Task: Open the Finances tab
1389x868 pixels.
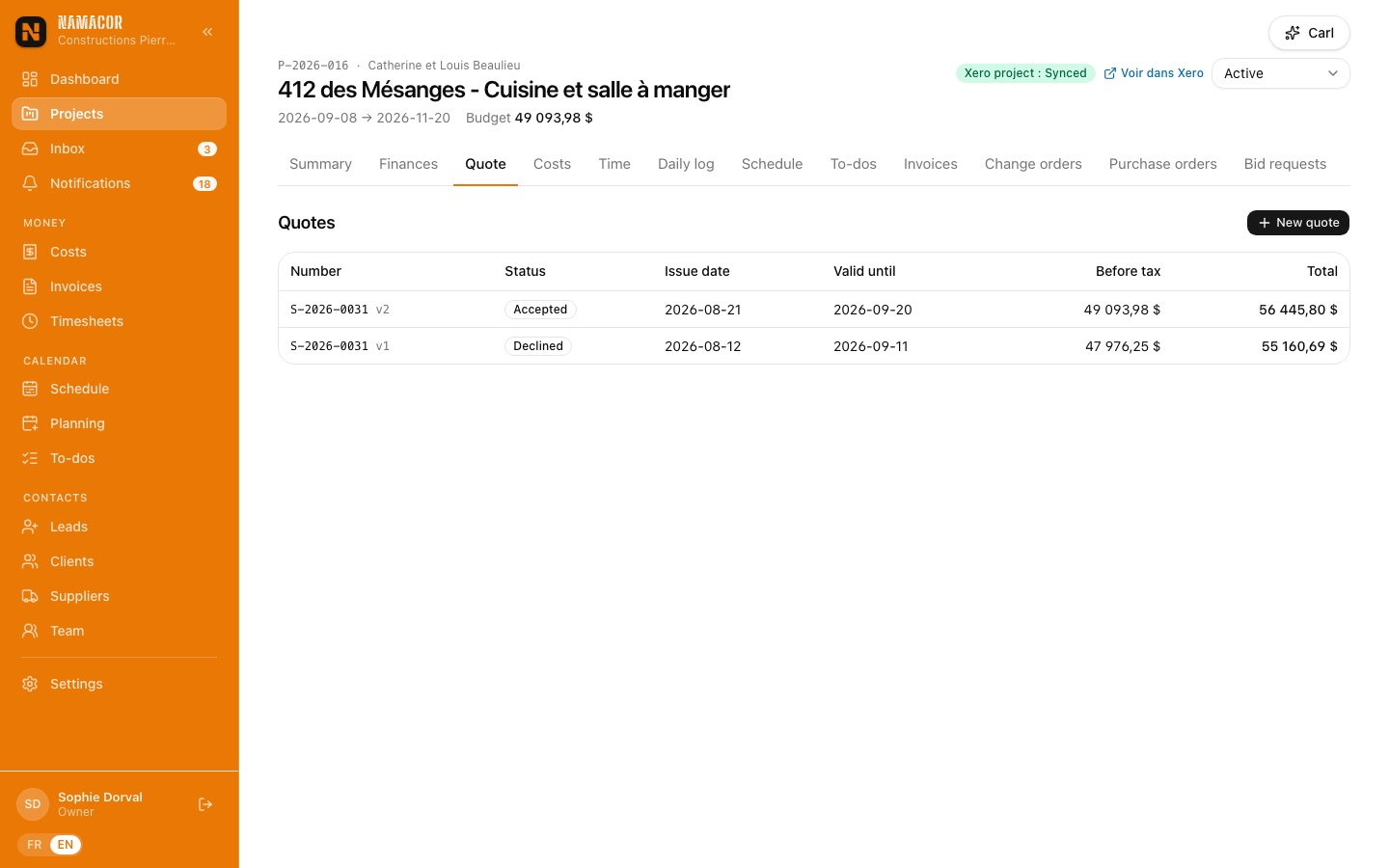Action: click(408, 164)
